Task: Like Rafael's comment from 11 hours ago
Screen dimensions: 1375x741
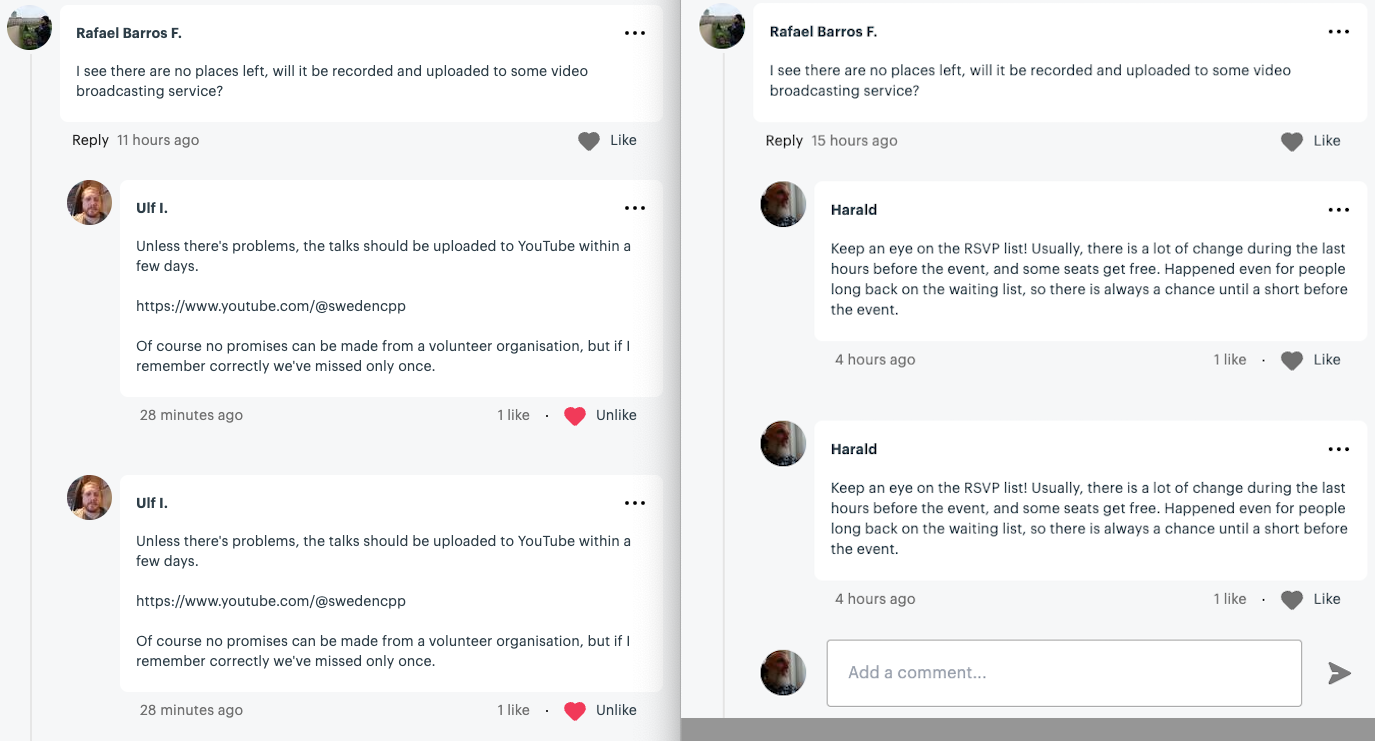Action: coord(589,141)
